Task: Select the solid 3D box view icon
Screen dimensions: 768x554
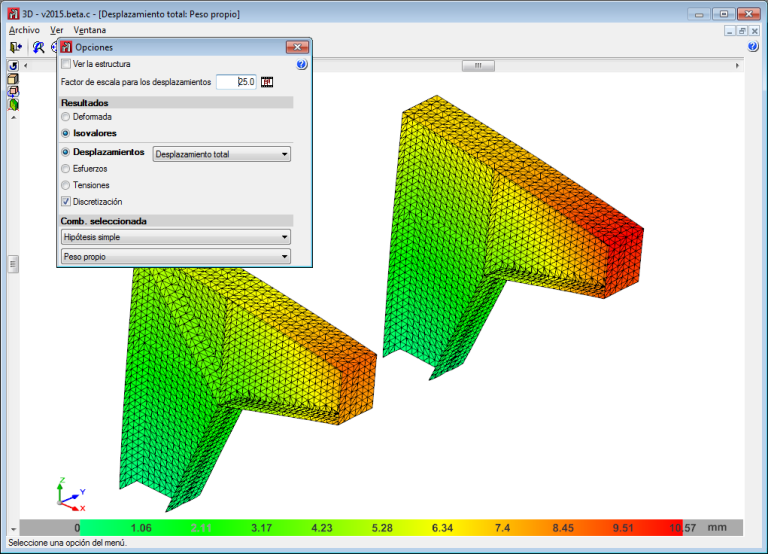Action: click(x=13, y=78)
